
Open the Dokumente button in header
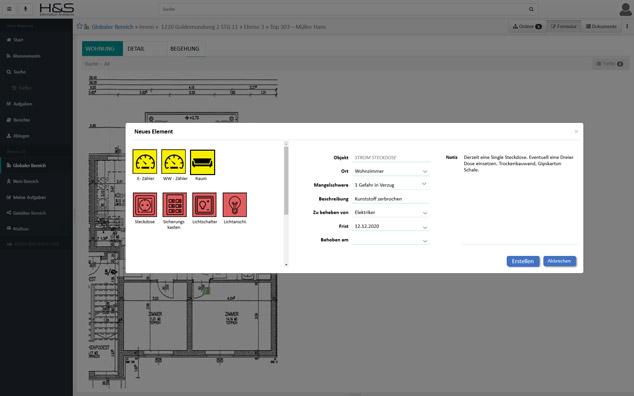coord(601,26)
